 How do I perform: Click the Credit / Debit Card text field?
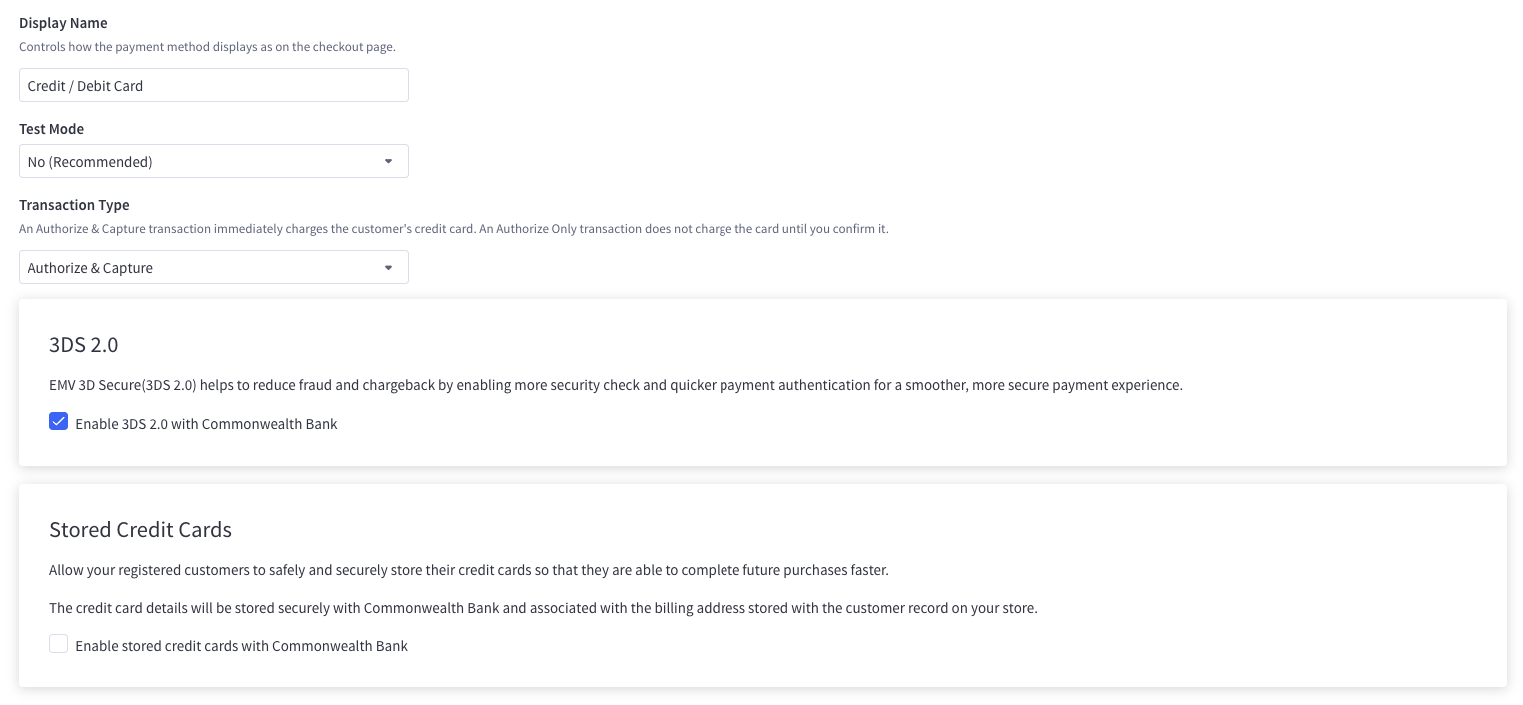[x=214, y=85]
